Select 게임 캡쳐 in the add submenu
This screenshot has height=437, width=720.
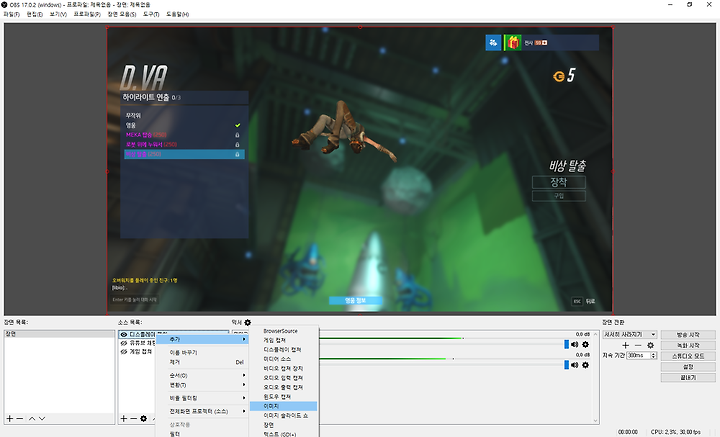point(283,340)
